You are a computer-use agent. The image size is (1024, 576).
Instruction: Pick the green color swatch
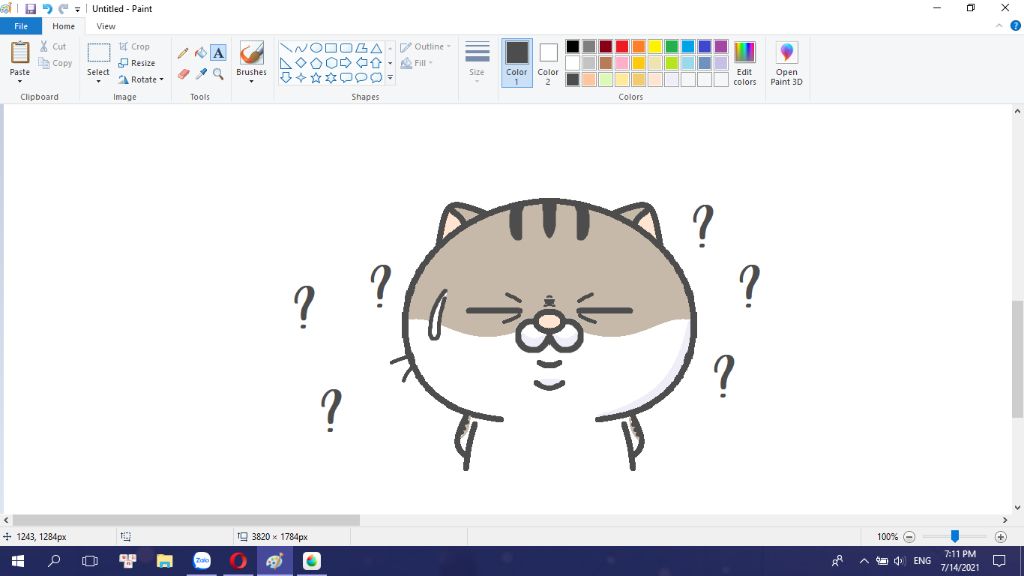coord(671,46)
